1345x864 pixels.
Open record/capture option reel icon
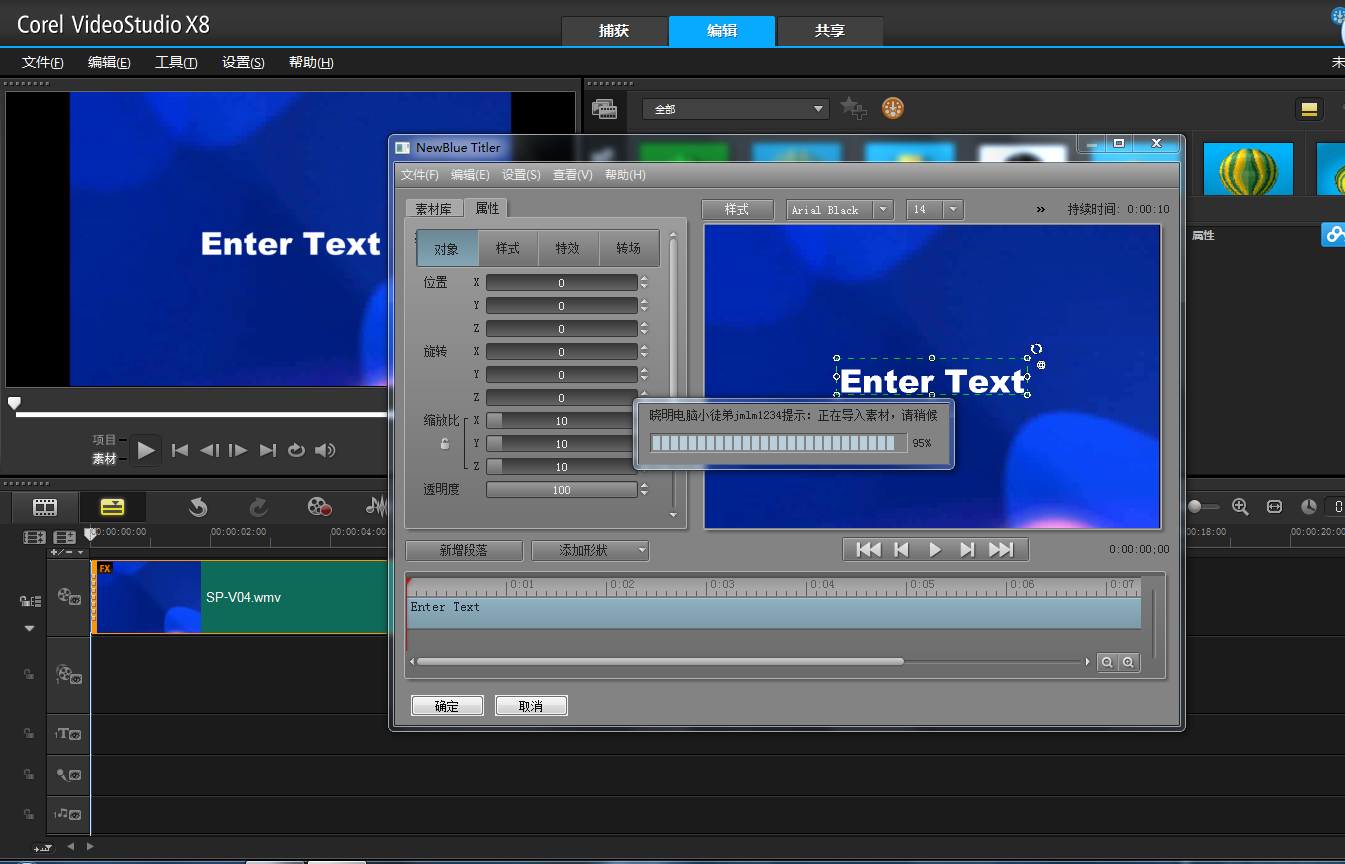click(x=319, y=507)
